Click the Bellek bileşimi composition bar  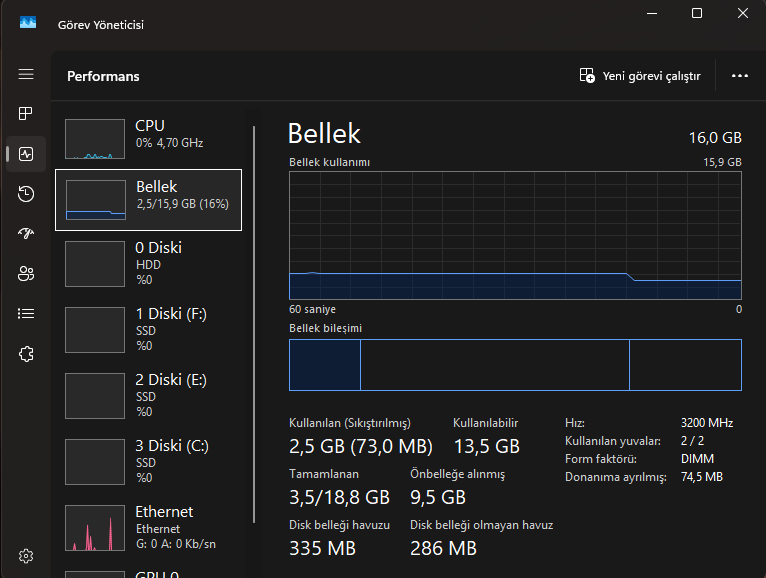point(515,364)
